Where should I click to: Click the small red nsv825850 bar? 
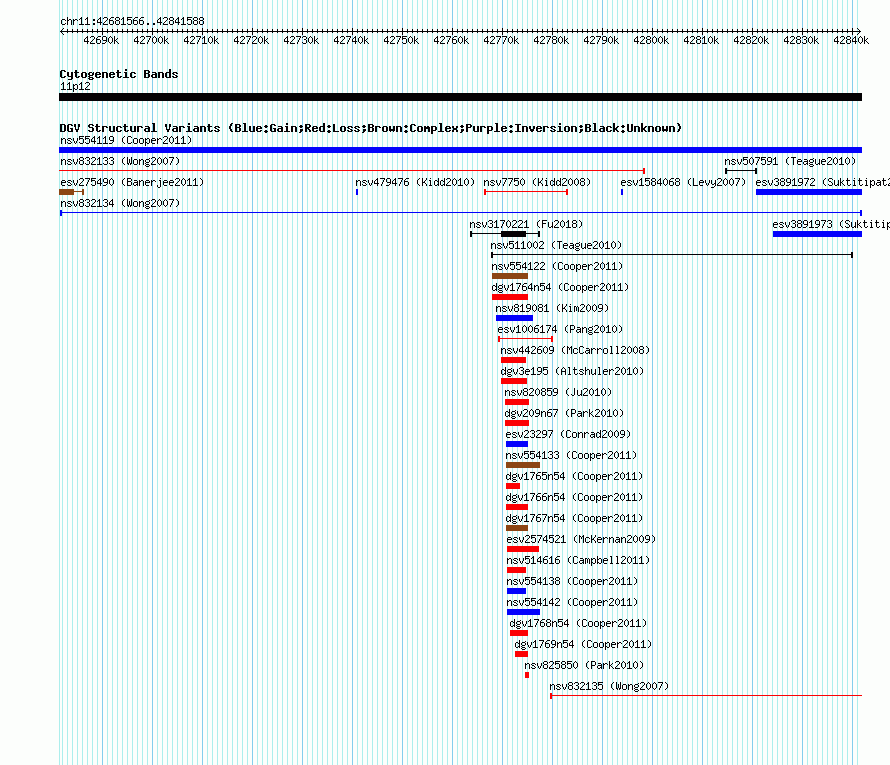tap(527, 675)
